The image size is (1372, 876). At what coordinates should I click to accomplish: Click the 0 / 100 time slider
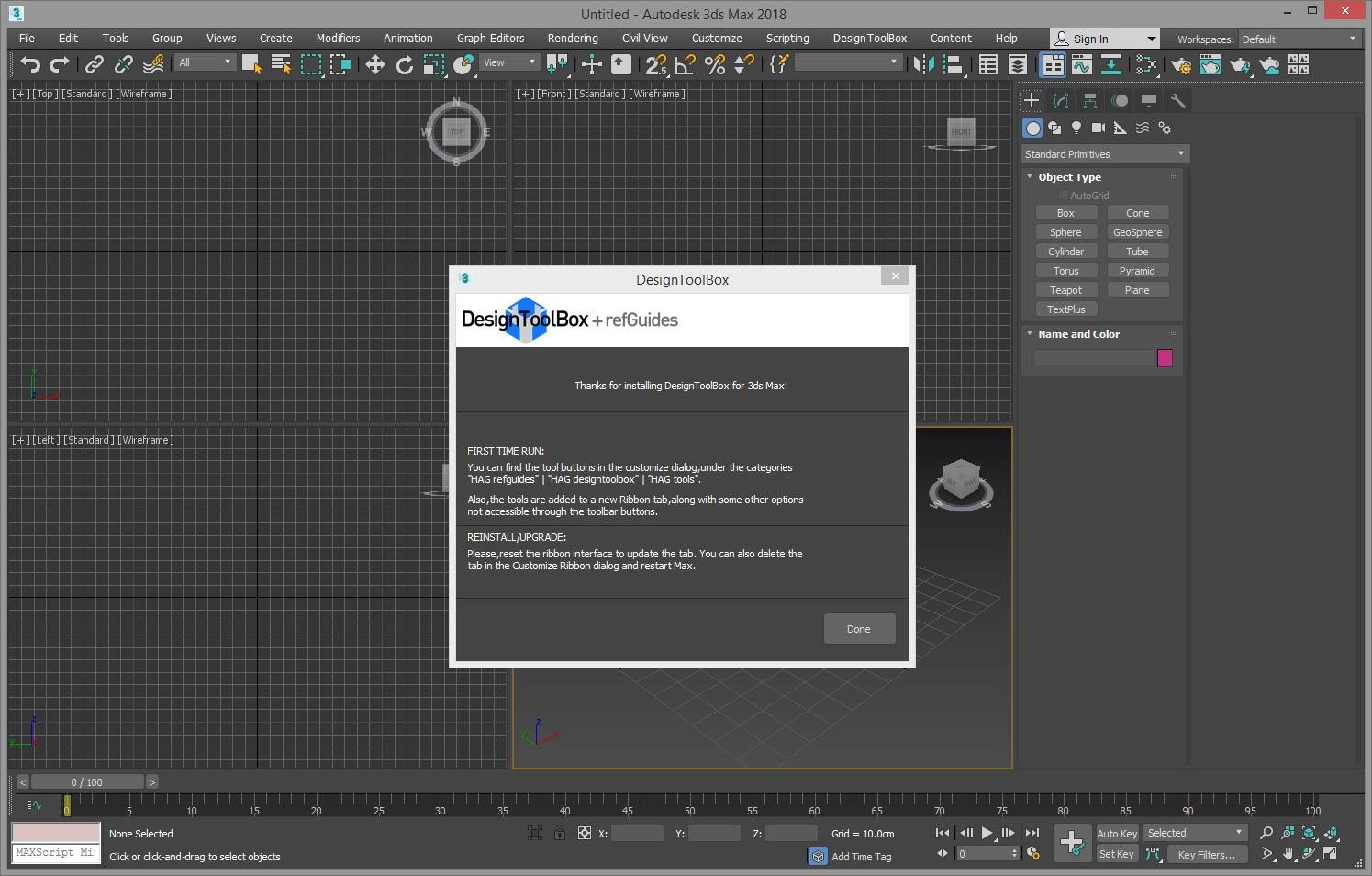pyautogui.click(x=87, y=782)
